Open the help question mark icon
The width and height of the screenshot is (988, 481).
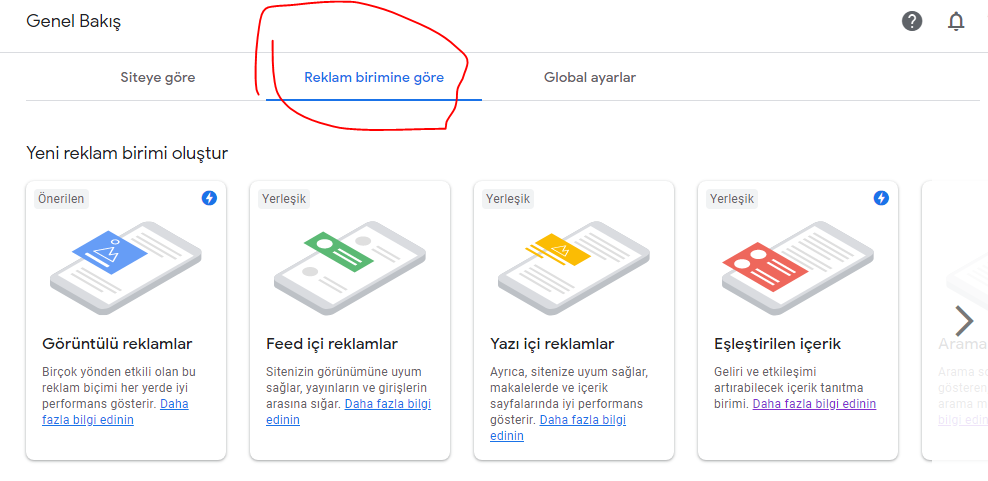(912, 21)
